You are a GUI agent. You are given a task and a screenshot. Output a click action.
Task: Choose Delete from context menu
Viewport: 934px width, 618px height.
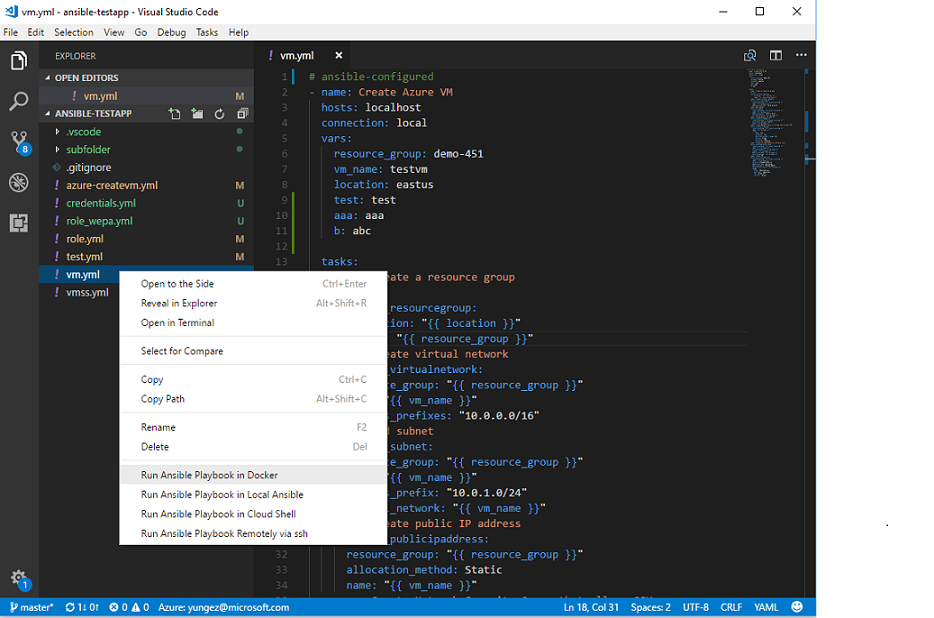[x=253, y=447]
